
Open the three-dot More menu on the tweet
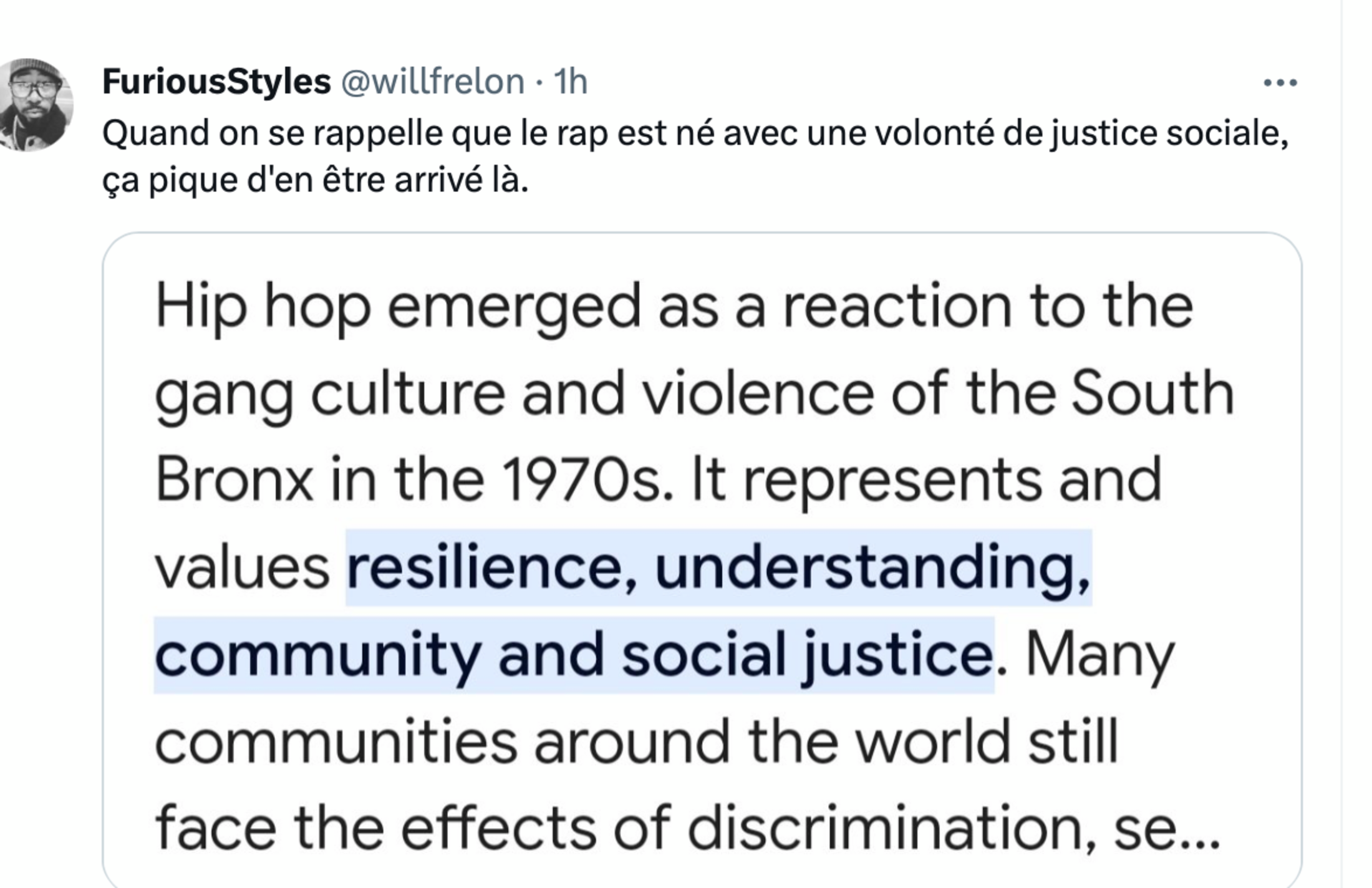click(x=1280, y=82)
